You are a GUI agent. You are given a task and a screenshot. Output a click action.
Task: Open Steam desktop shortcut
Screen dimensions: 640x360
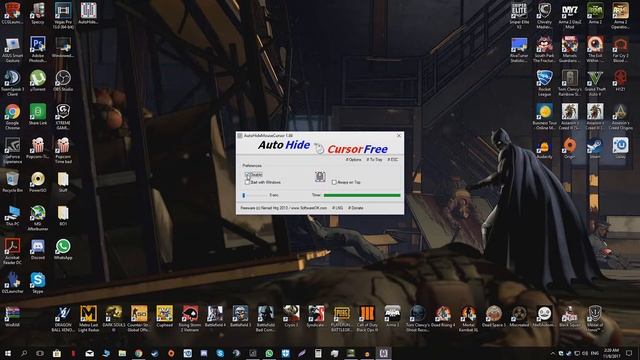[595, 148]
